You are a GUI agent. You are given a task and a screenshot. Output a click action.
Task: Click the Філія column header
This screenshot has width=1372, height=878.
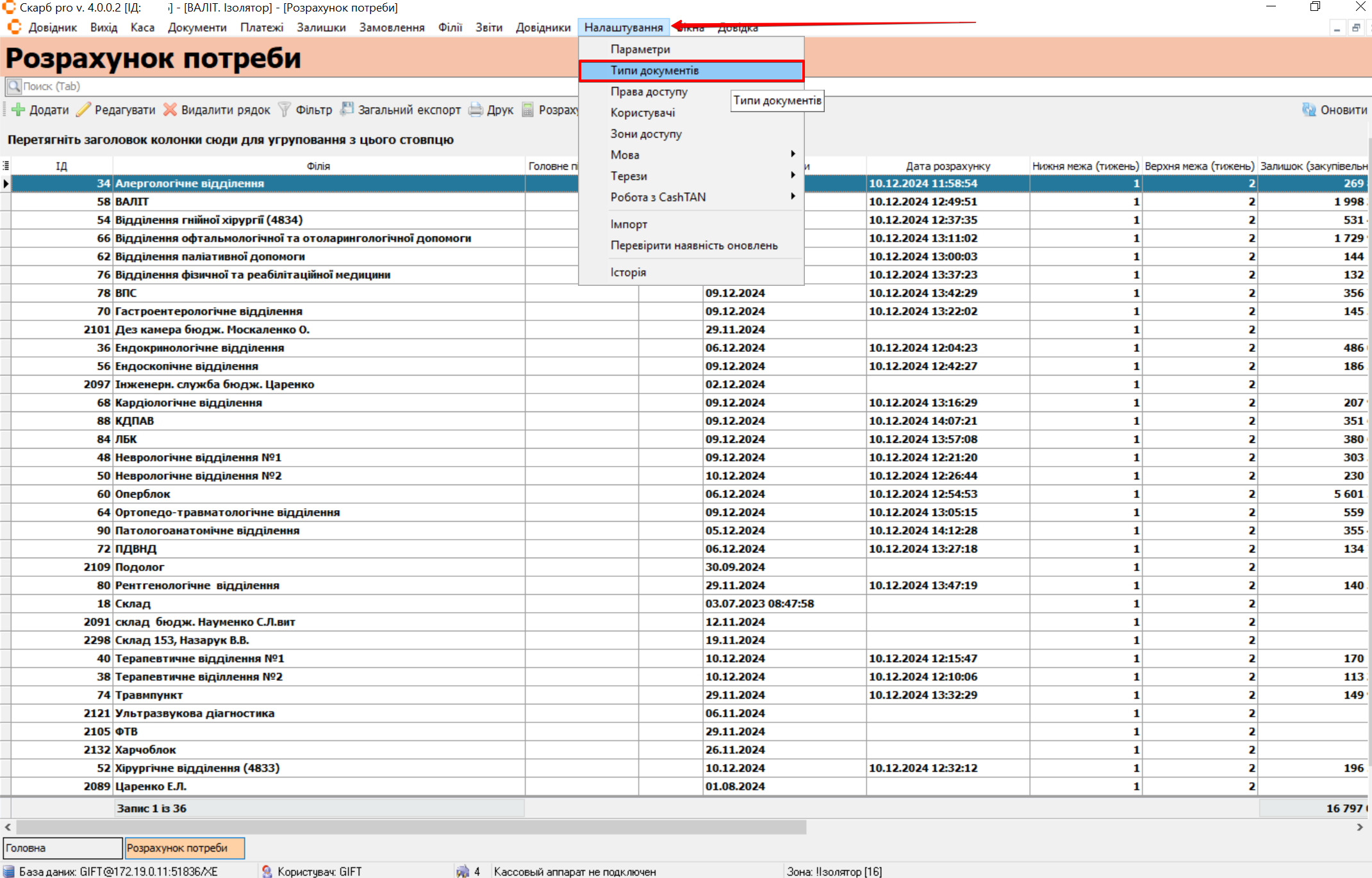318,166
